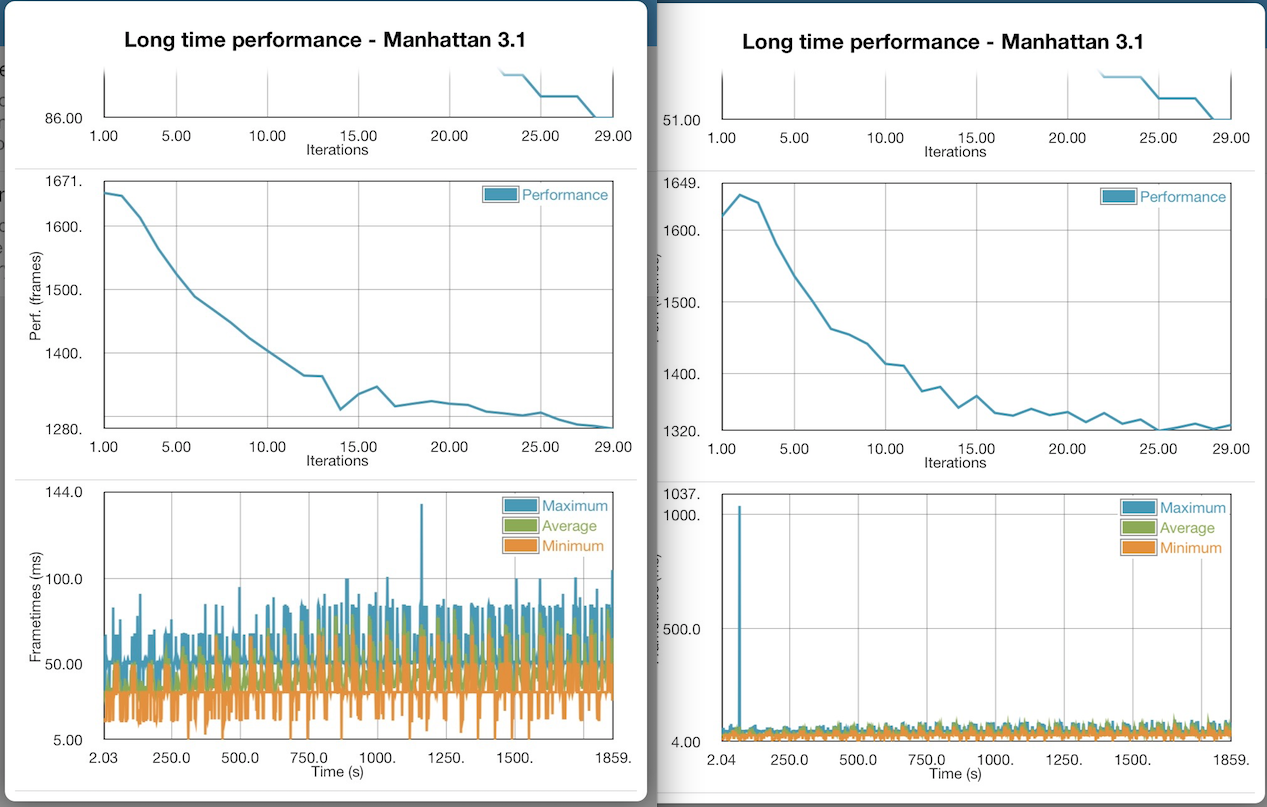
Task: Click the '1649.' axis value
Action: click(x=682, y=184)
